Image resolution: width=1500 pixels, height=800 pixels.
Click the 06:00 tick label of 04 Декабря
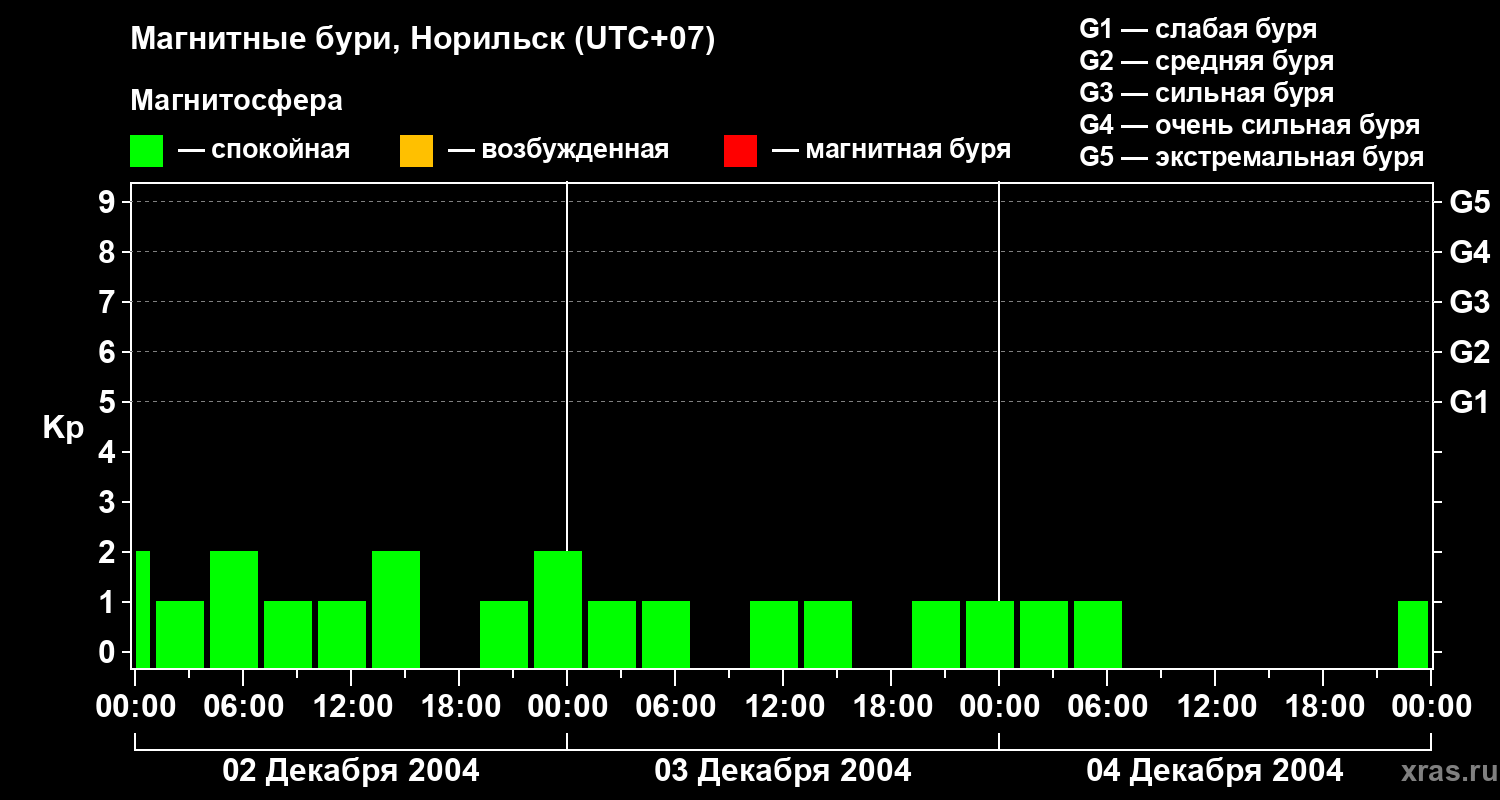click(1106, 707)
